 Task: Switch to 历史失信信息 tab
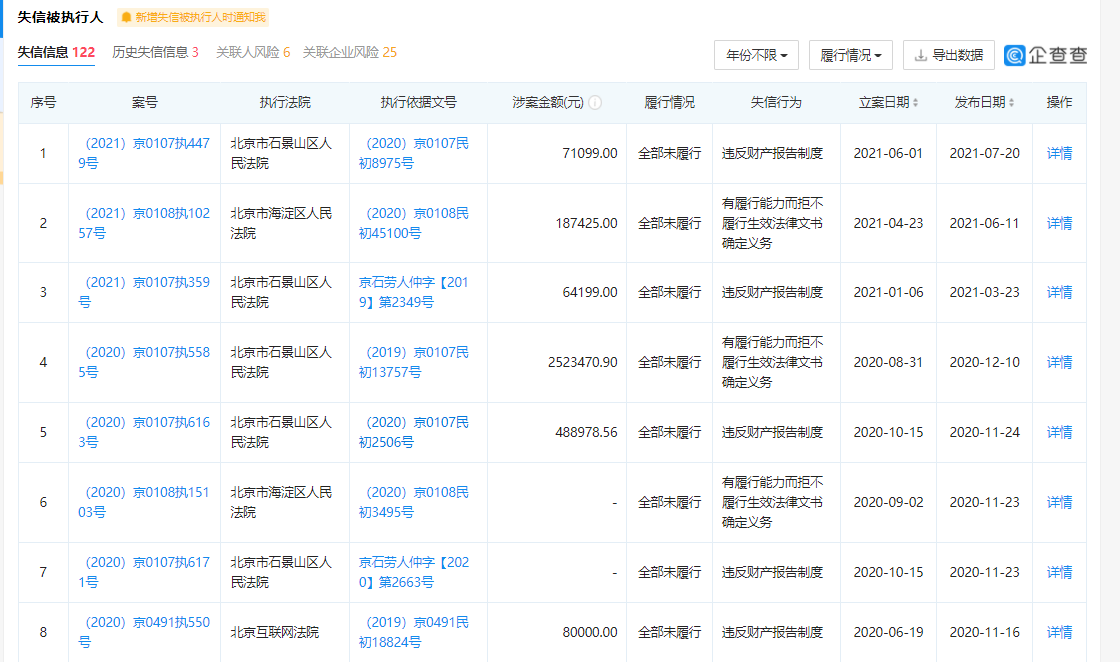point(155,52)
